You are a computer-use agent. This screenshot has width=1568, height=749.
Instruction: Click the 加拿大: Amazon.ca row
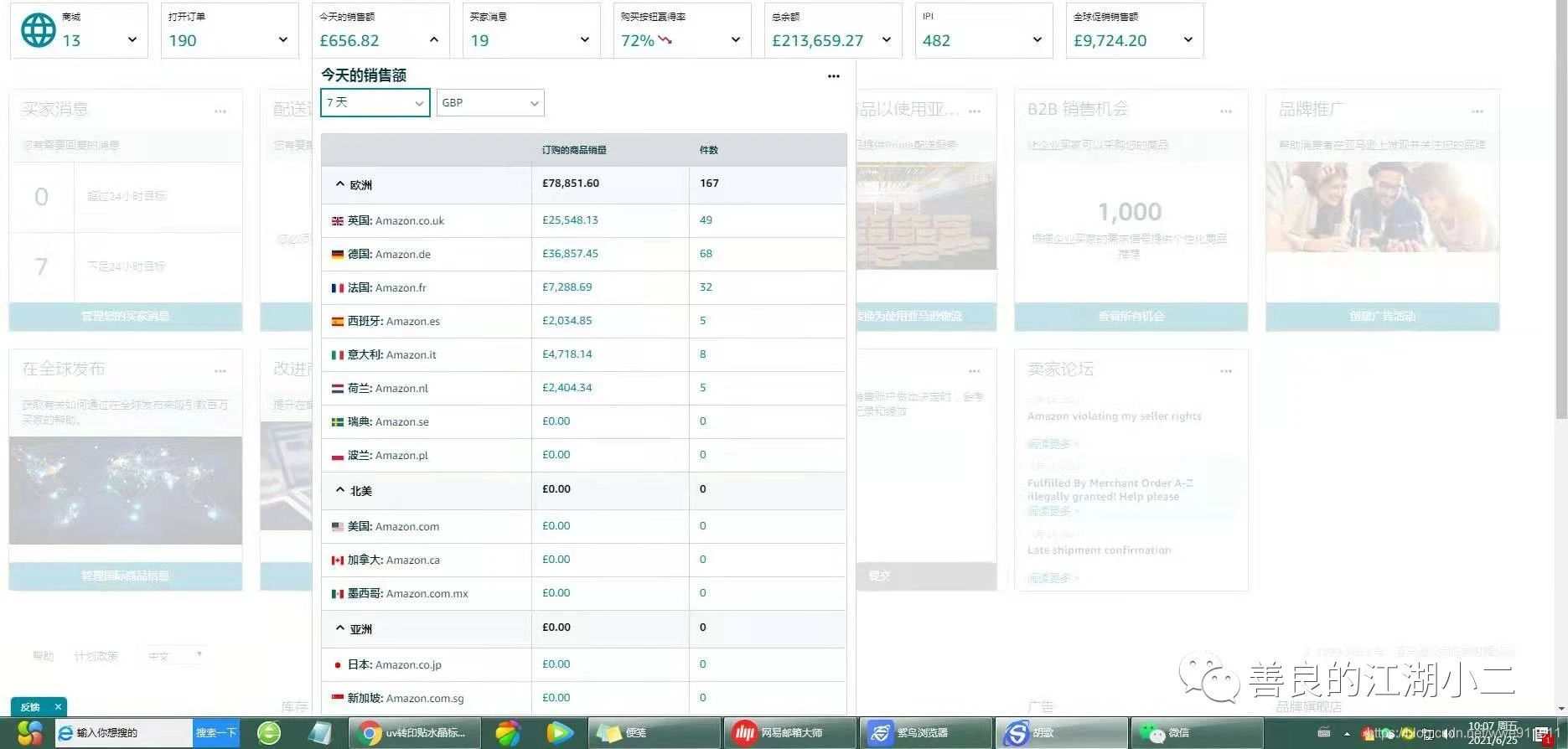click(583, 560)
